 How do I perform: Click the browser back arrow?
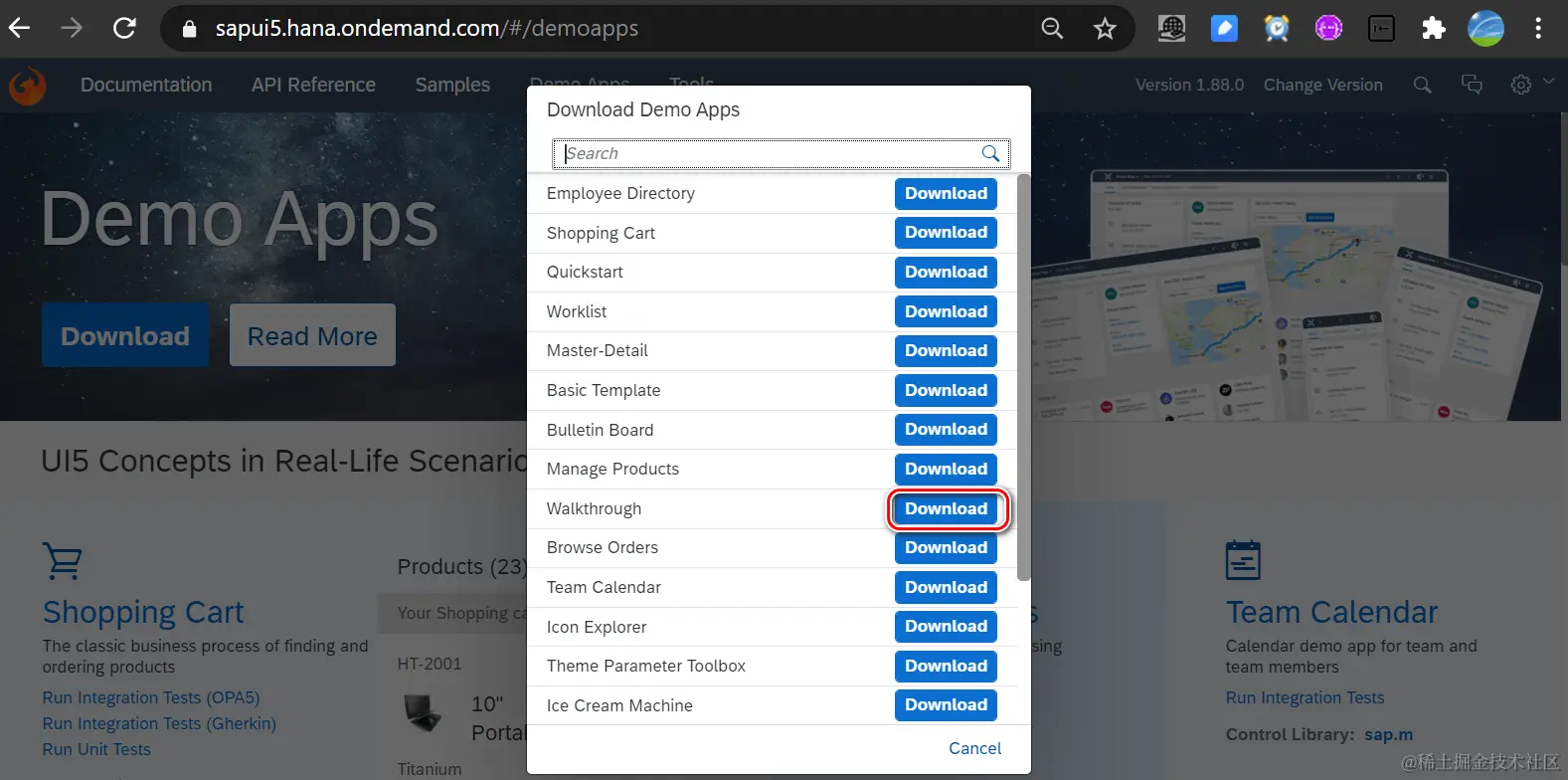tap(20, 28)
